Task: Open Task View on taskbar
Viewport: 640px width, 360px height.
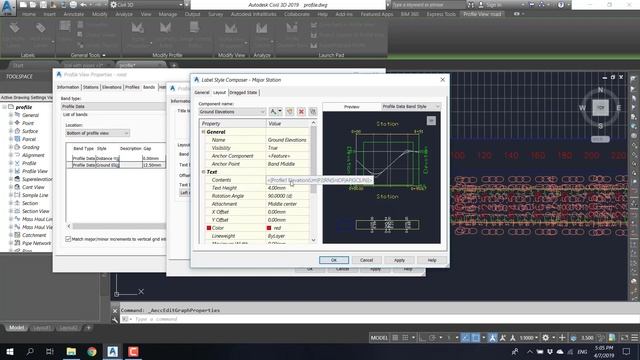Action: tap(50, 351)
